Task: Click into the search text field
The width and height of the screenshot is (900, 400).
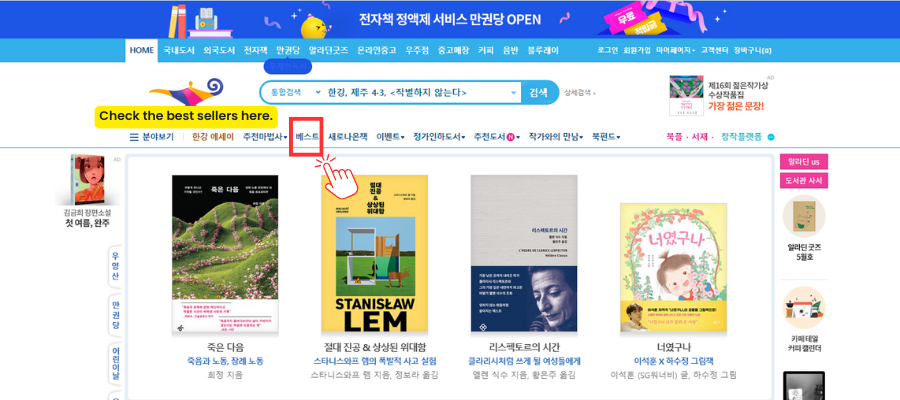Action: [x=416, y=92]
